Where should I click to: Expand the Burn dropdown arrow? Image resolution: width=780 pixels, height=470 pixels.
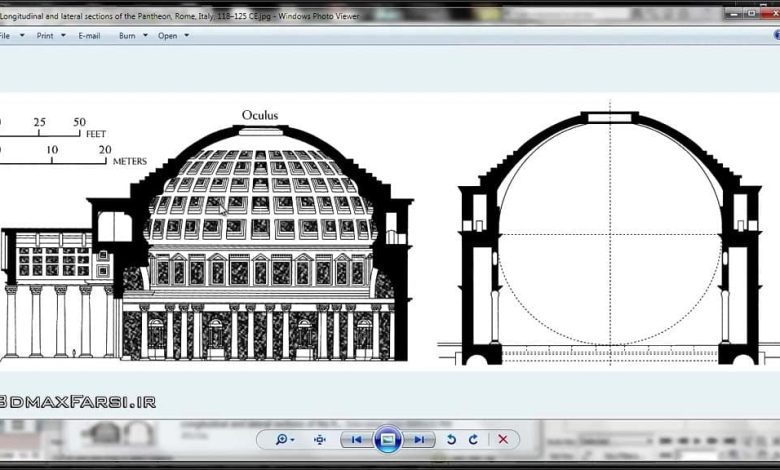click(145, 35)
